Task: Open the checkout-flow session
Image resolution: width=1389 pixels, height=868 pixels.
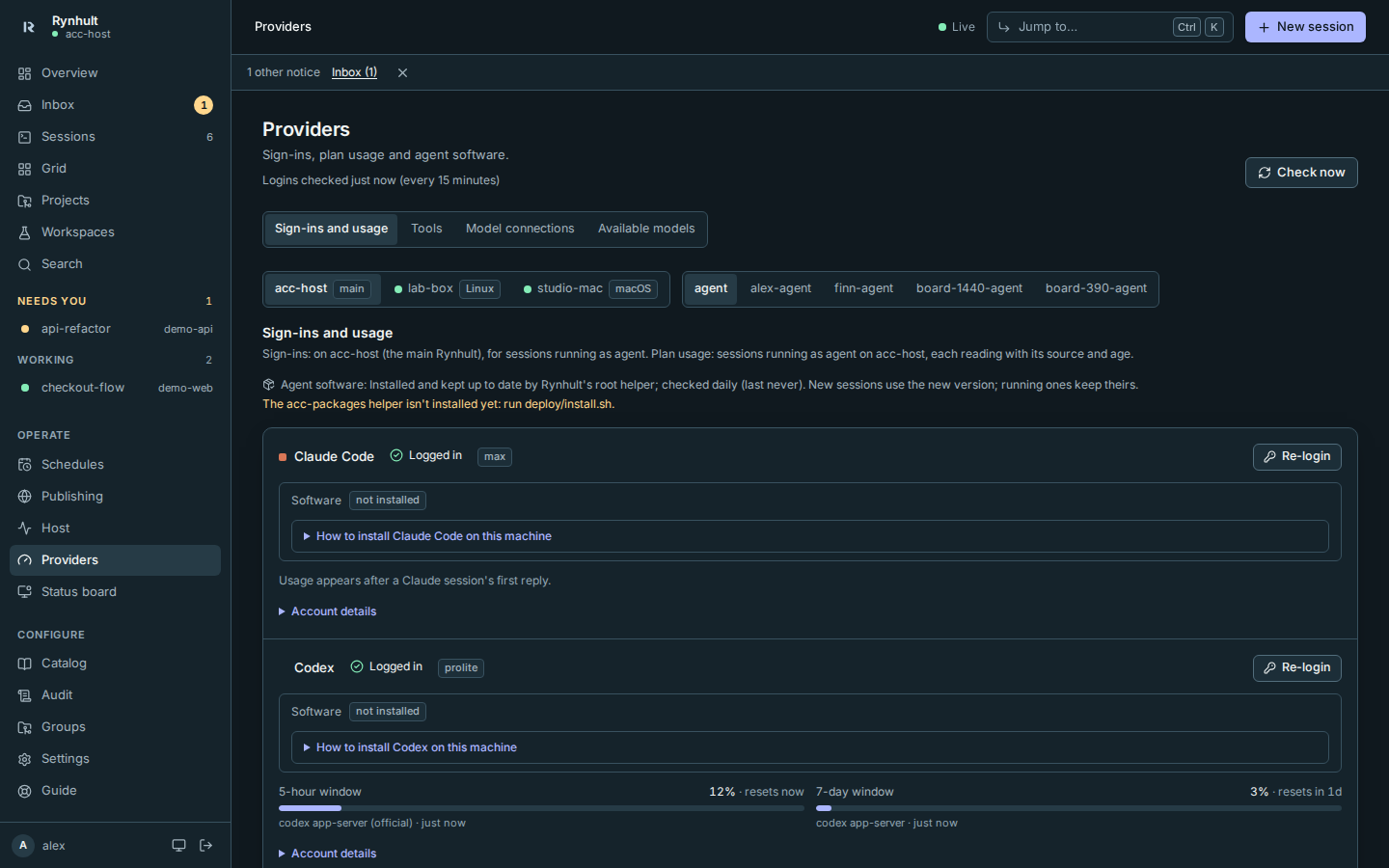Action: 115,388
